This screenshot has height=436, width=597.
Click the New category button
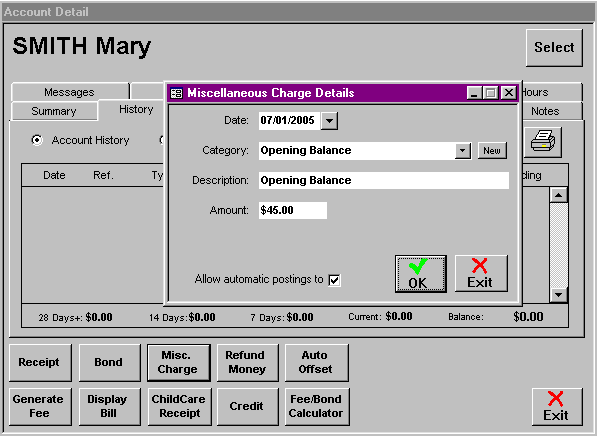coord(492,150)
